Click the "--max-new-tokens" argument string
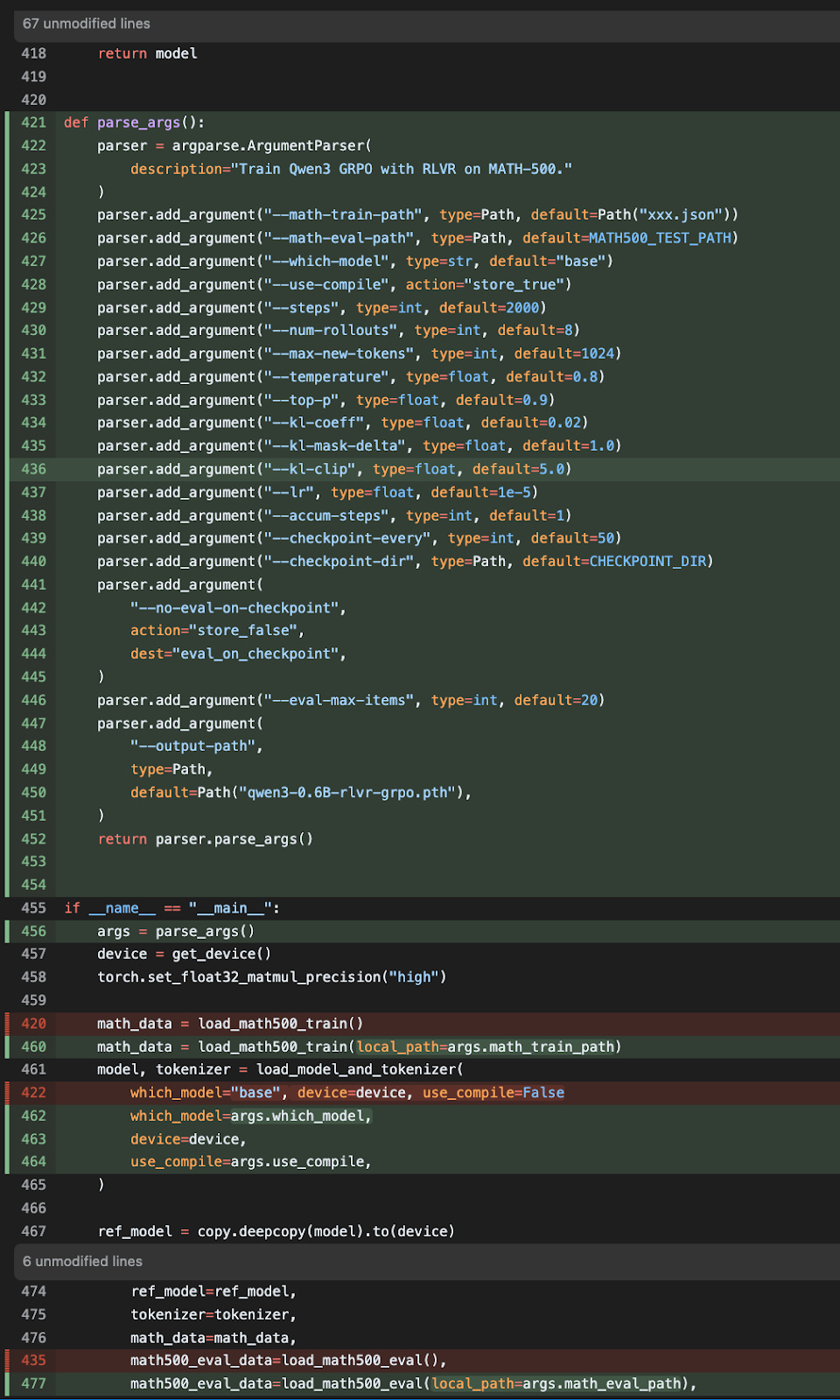 tap(339, 353)
